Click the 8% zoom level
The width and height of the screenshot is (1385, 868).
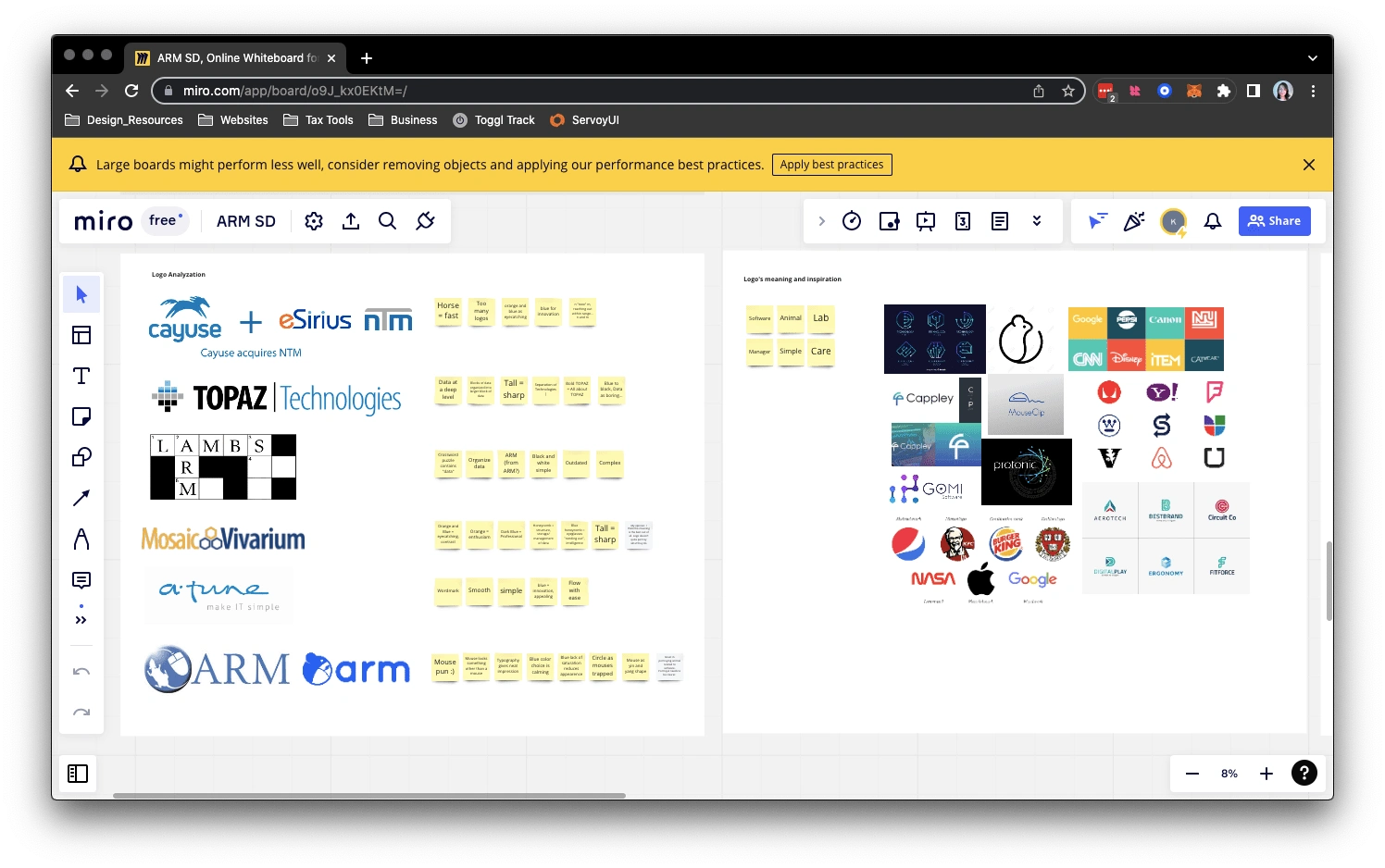pos(1229,774)
